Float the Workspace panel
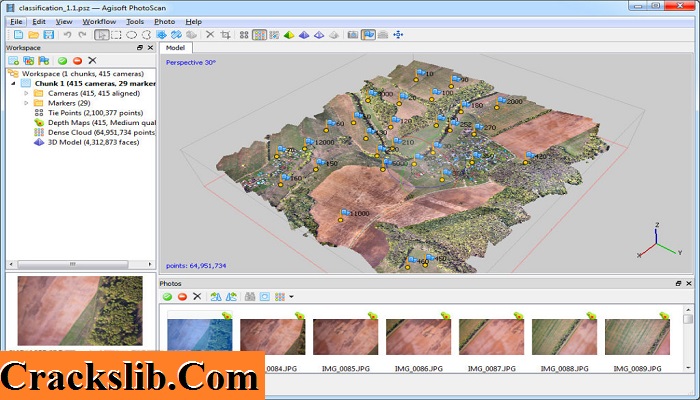 (x=140, y=47)
